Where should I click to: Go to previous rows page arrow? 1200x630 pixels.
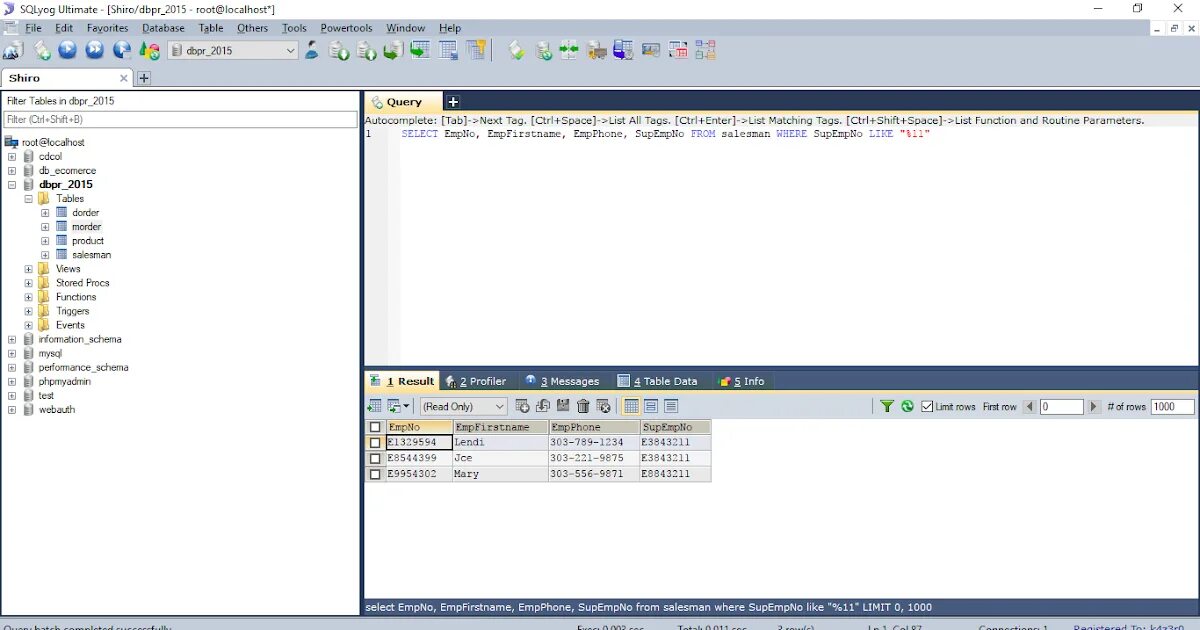pos(1030,407)
